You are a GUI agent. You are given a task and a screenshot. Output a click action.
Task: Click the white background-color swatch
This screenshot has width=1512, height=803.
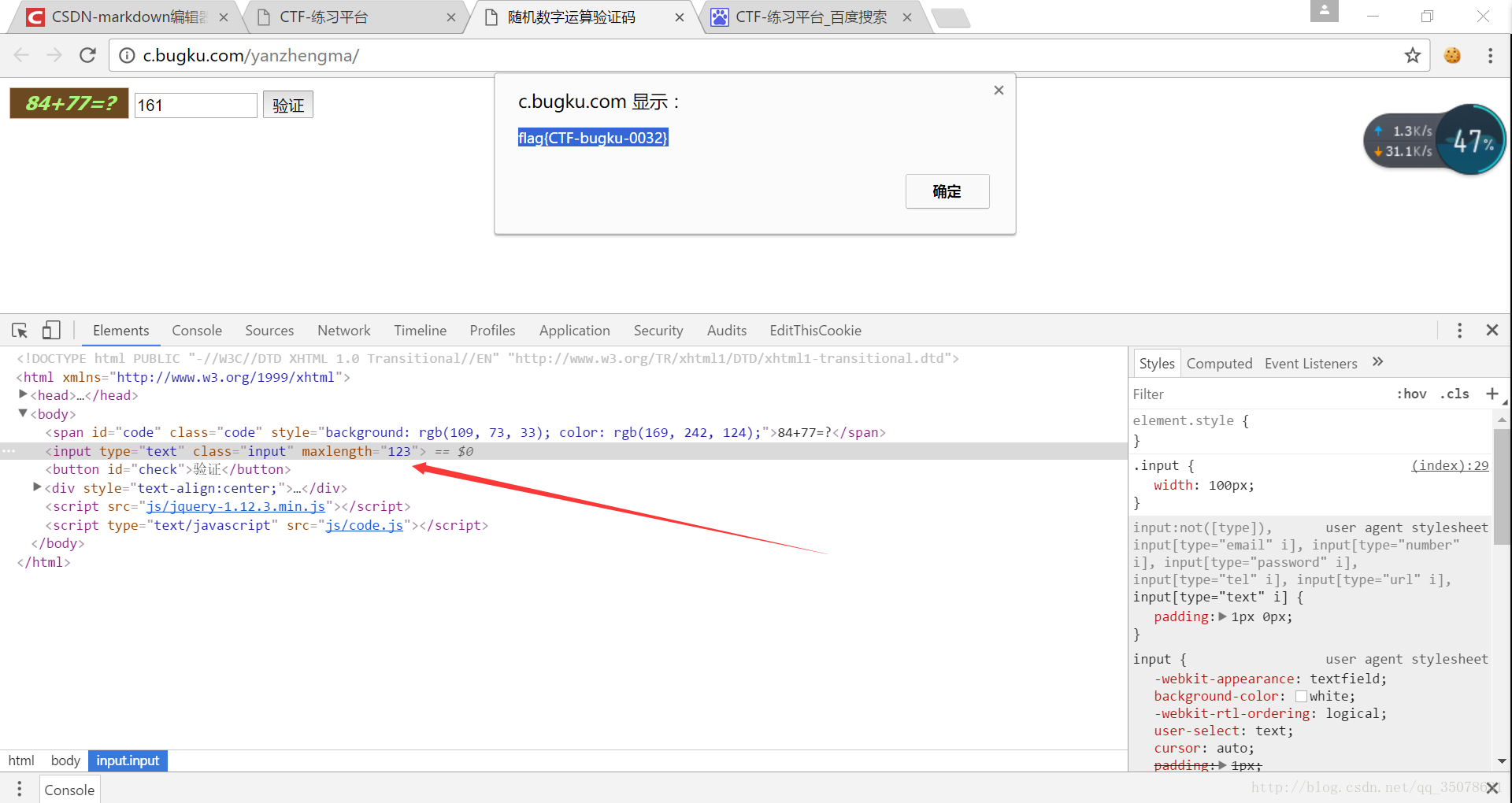pyautogui.click(x=1301, y=696)
